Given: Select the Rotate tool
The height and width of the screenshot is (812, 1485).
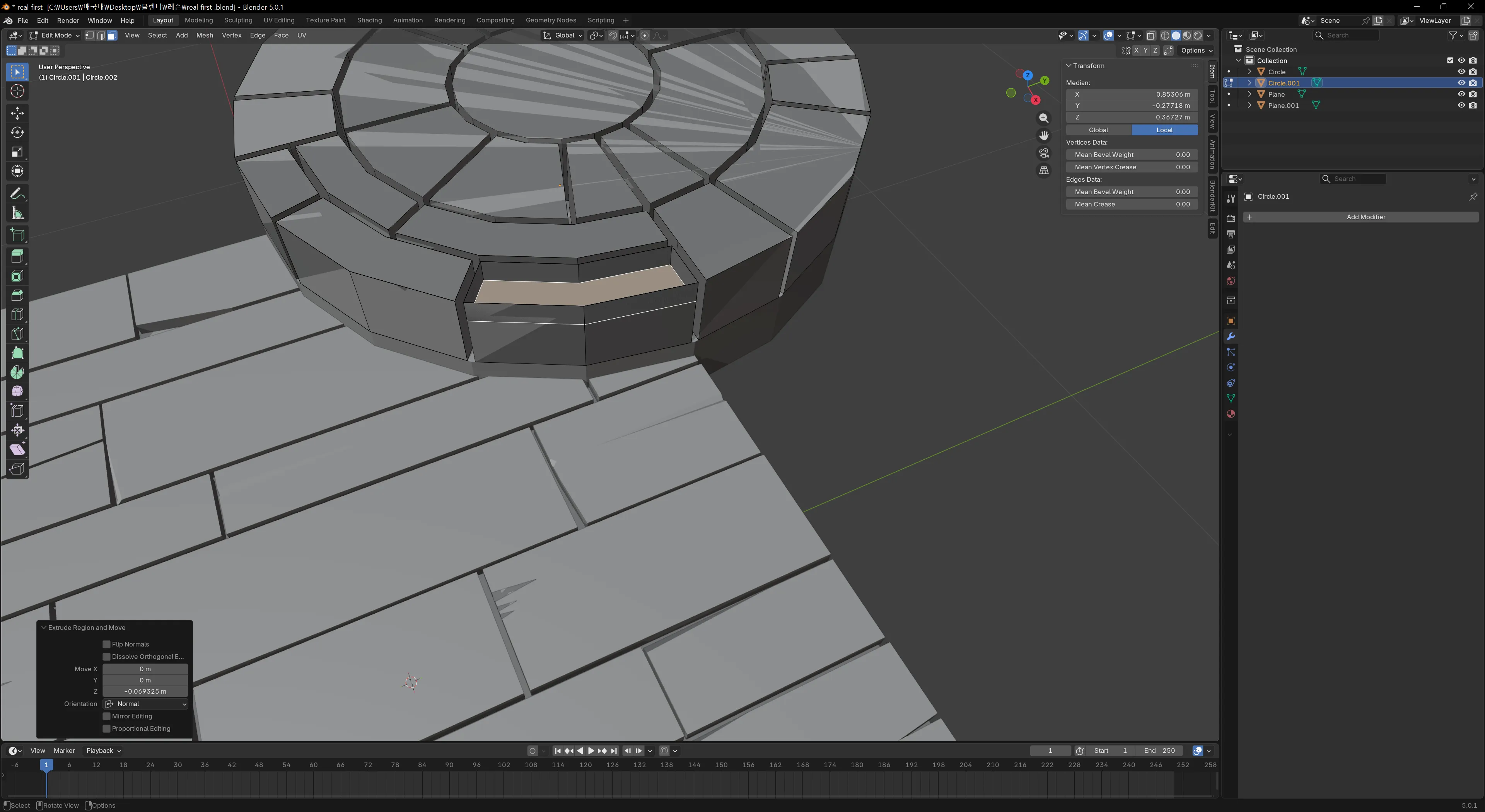Looking at the screenshot, I should (17, 133).
